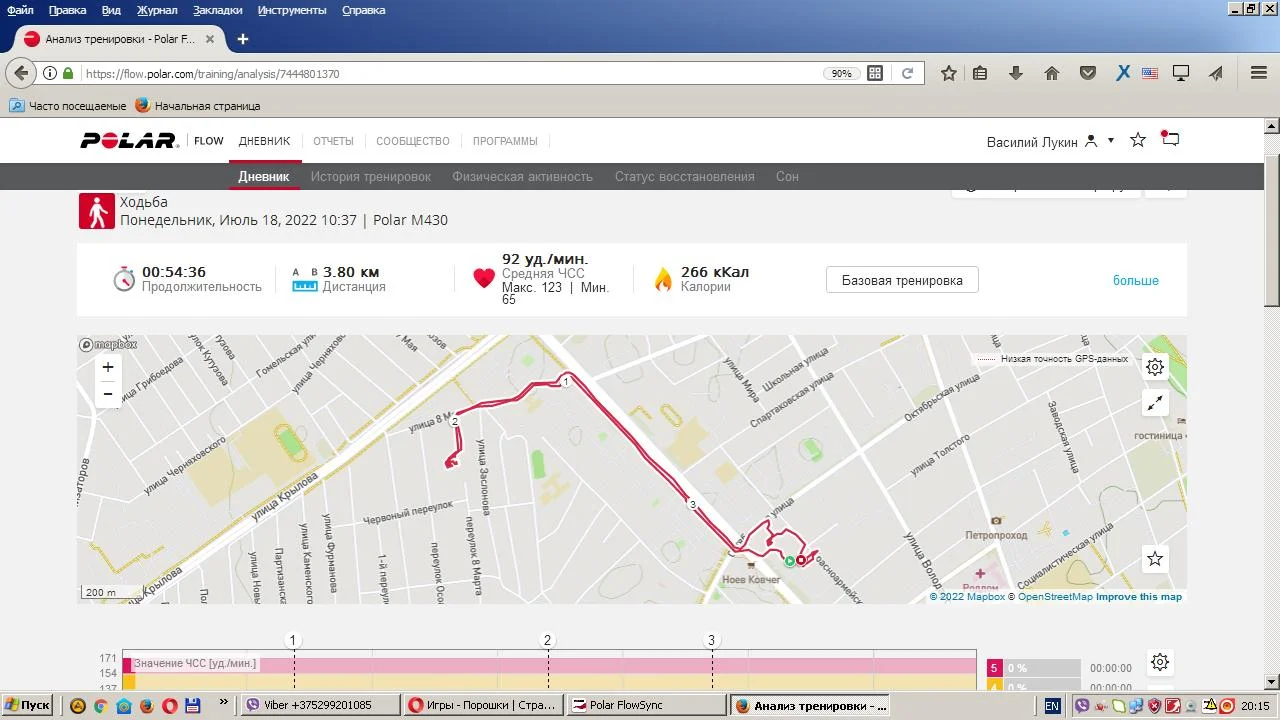Expand the Василий Лукин account dropdown
Screen dimensions: 1280x720
[x=1111, y=141]
